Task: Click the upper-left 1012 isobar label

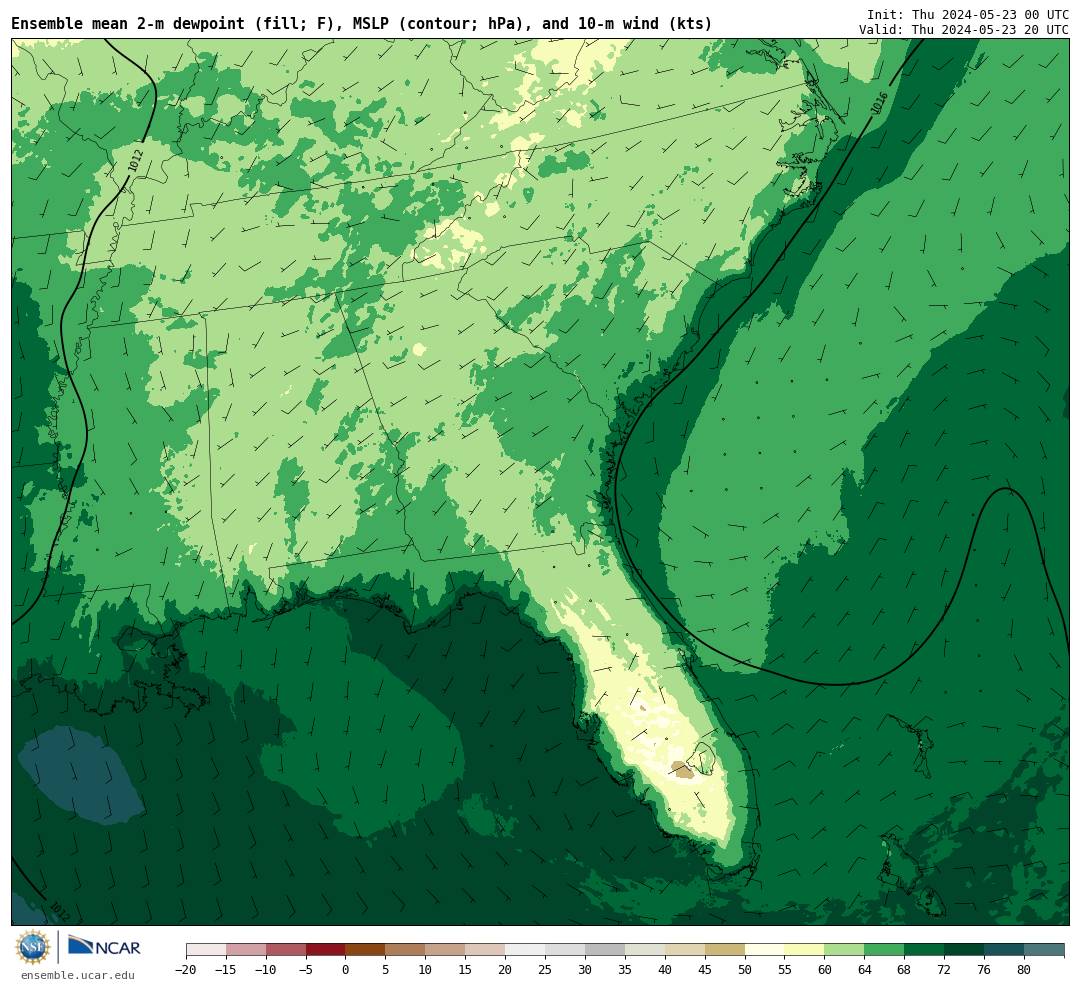Action: 136,161
